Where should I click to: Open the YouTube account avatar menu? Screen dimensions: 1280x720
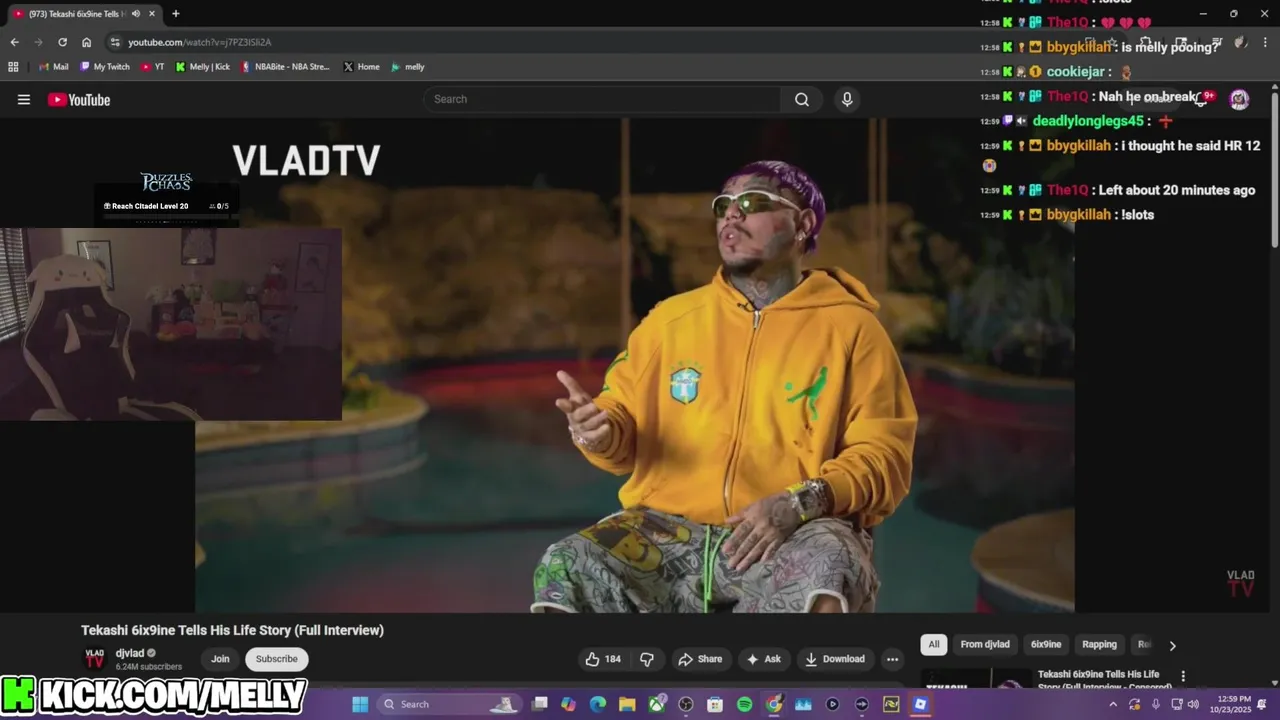(x=1239, y=99)
